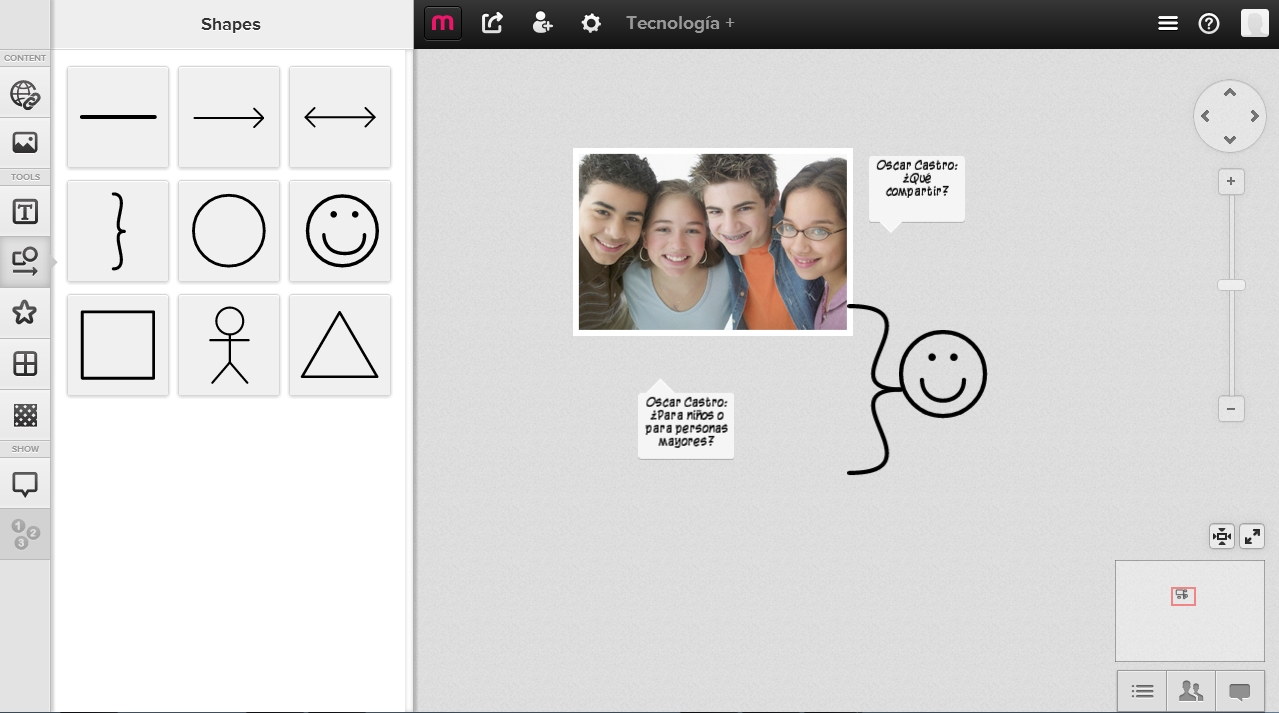The height and width of the screenshot is (713, 1279).
Task: Open the collaborators tab at bottom right
Action: point(1191,691)
